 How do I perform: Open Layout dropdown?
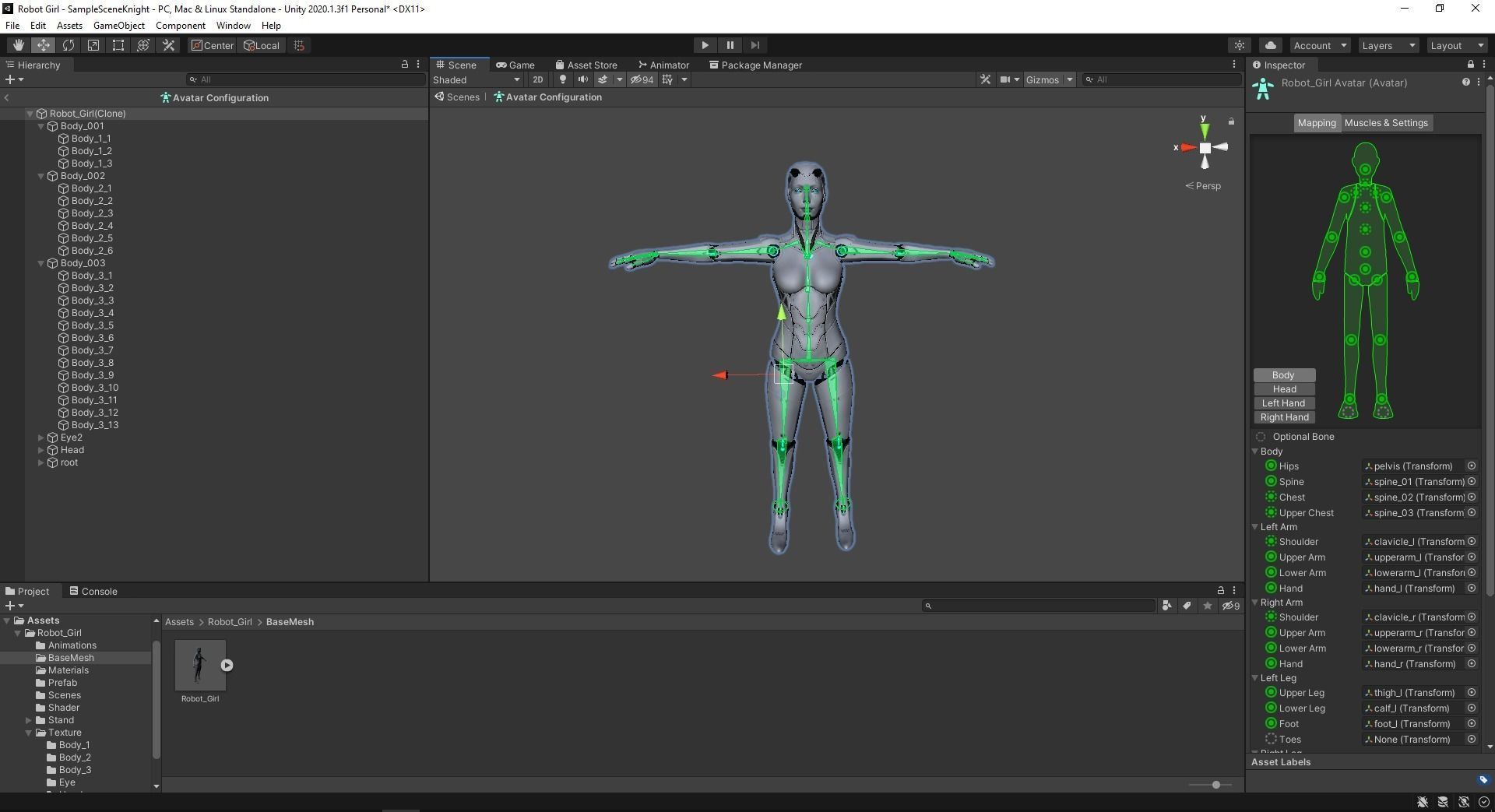point(1457,45)
